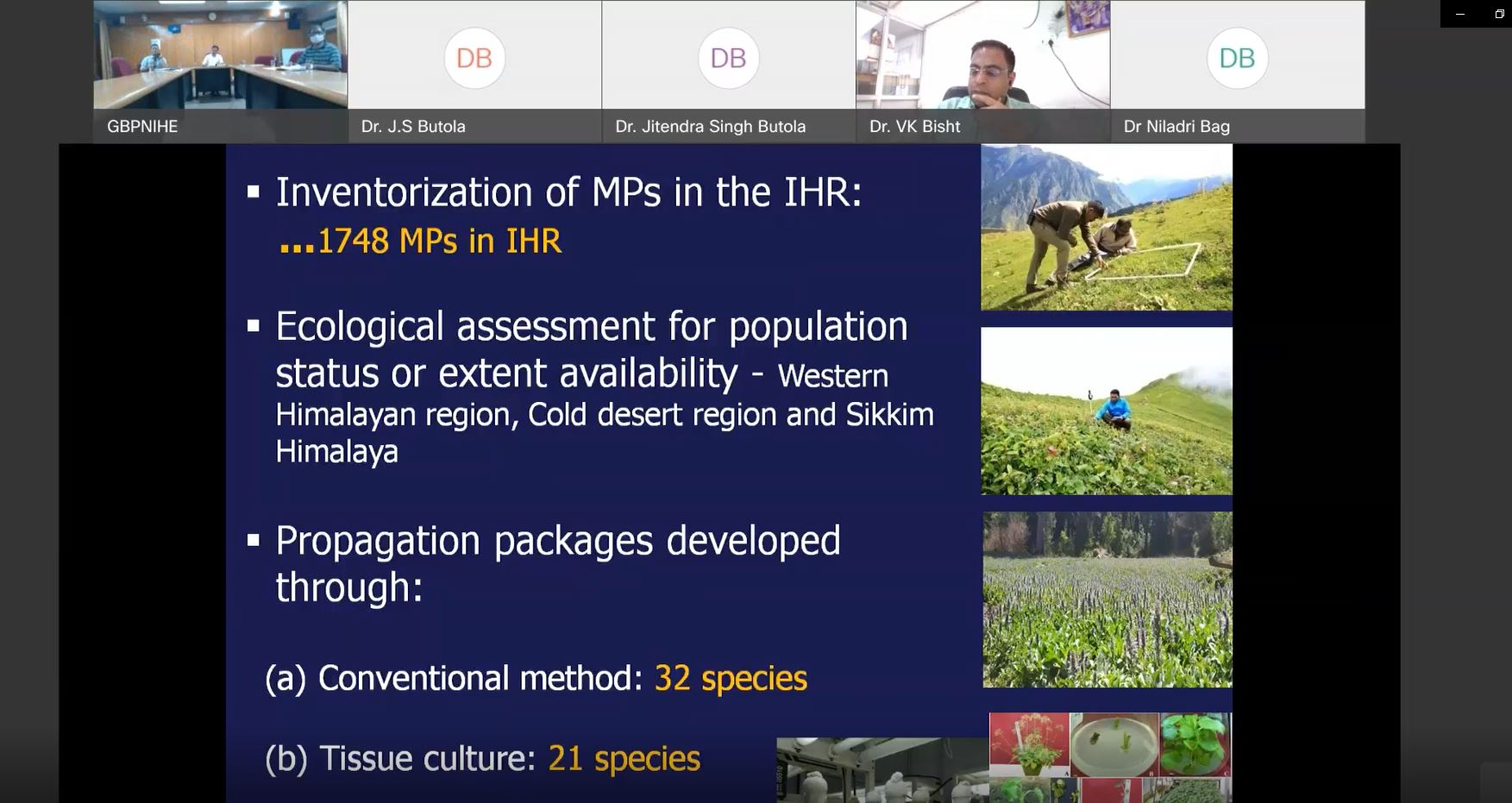Click the GBPNIHE participant name label
The image size is (1512, 803).
pos(142,127)
